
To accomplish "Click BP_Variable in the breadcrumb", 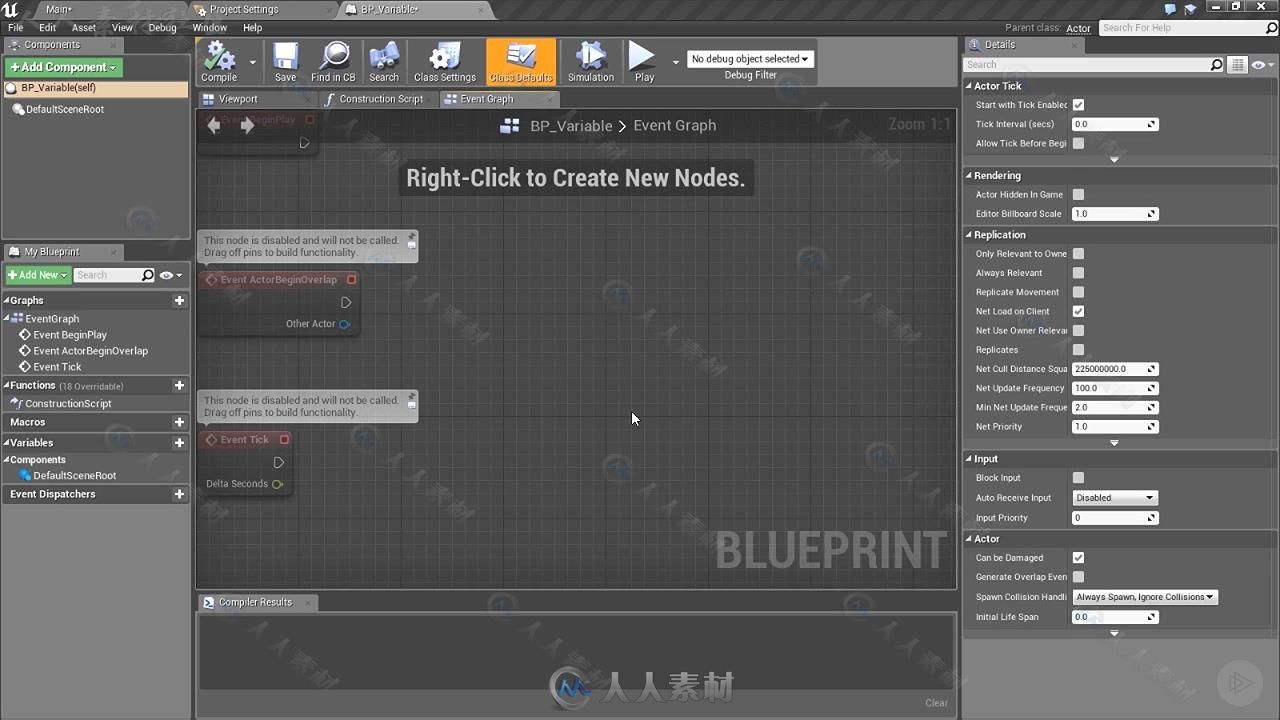I will point(571,126).
